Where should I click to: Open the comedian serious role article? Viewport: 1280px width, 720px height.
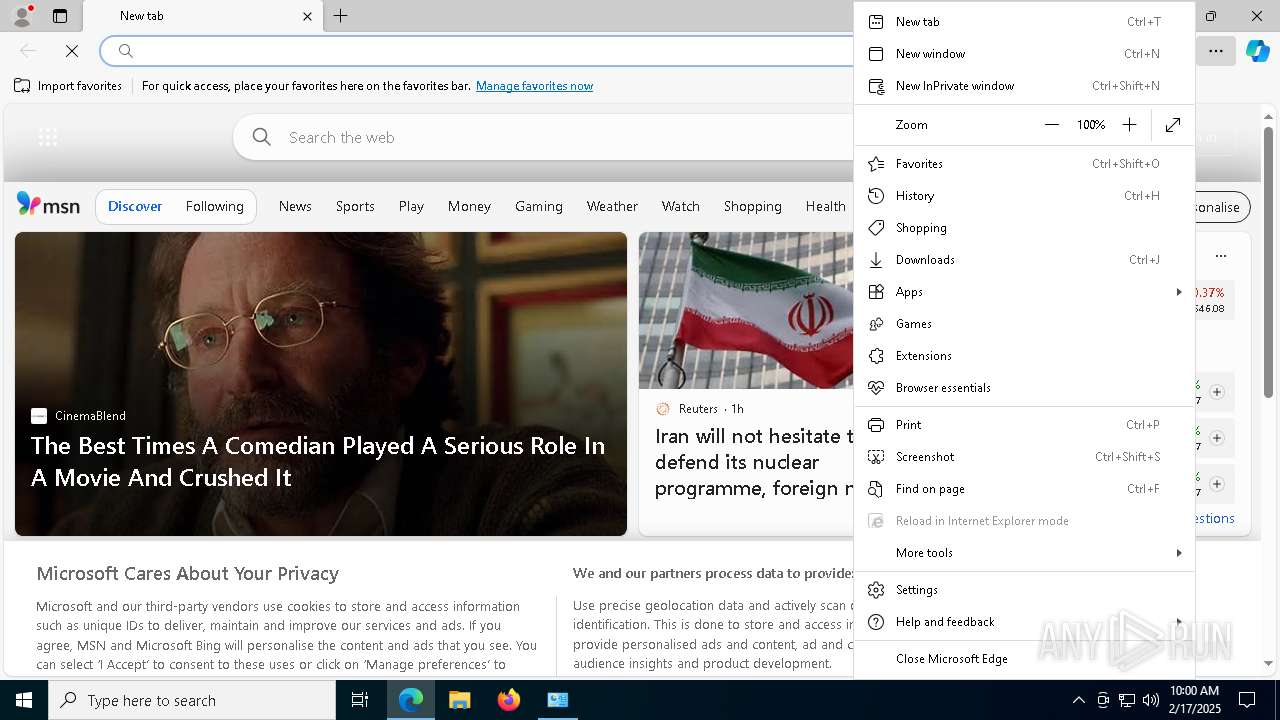(x=318, y=461)
